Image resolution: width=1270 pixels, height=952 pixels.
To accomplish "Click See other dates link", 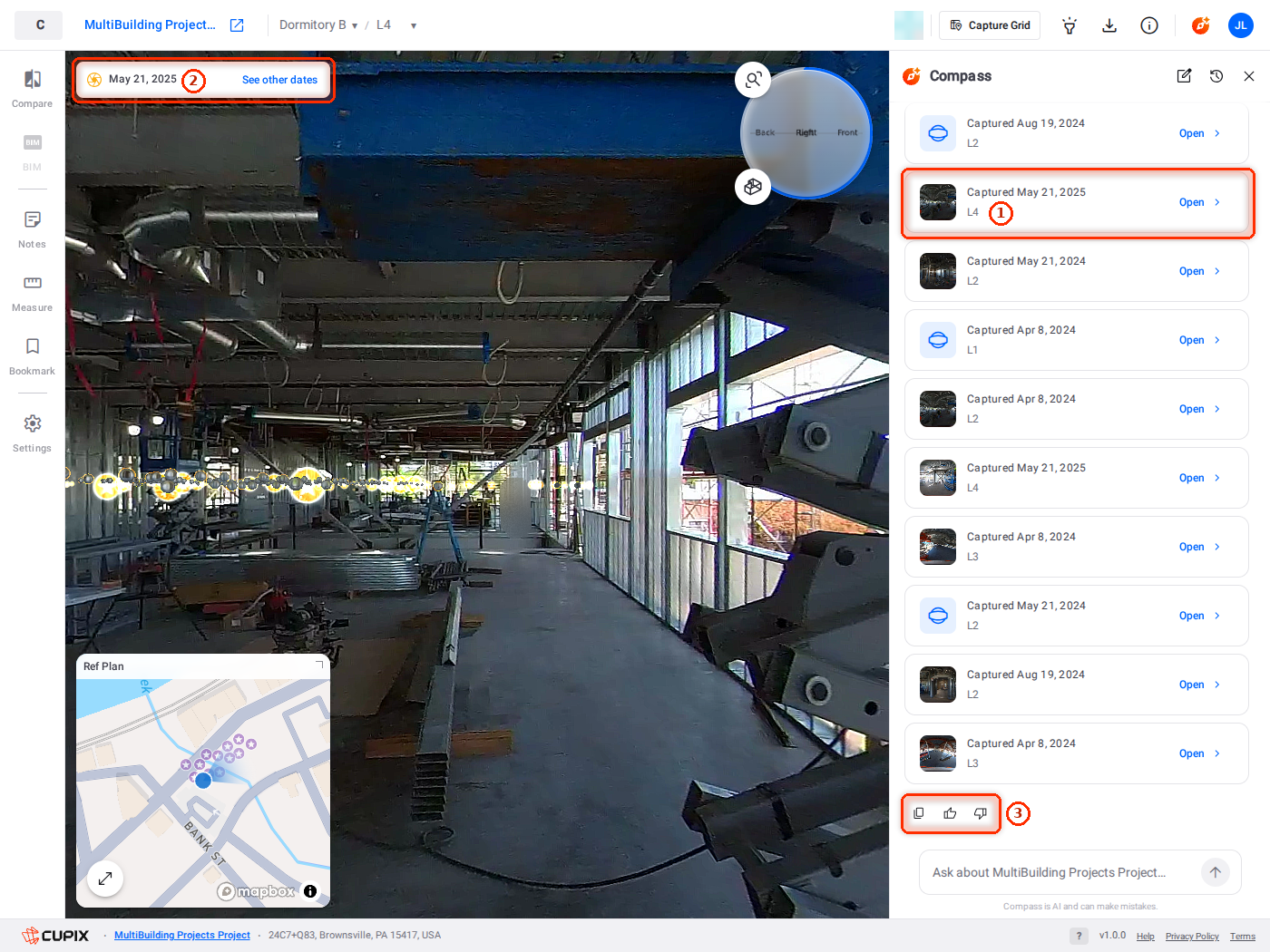I will [279, 80].
